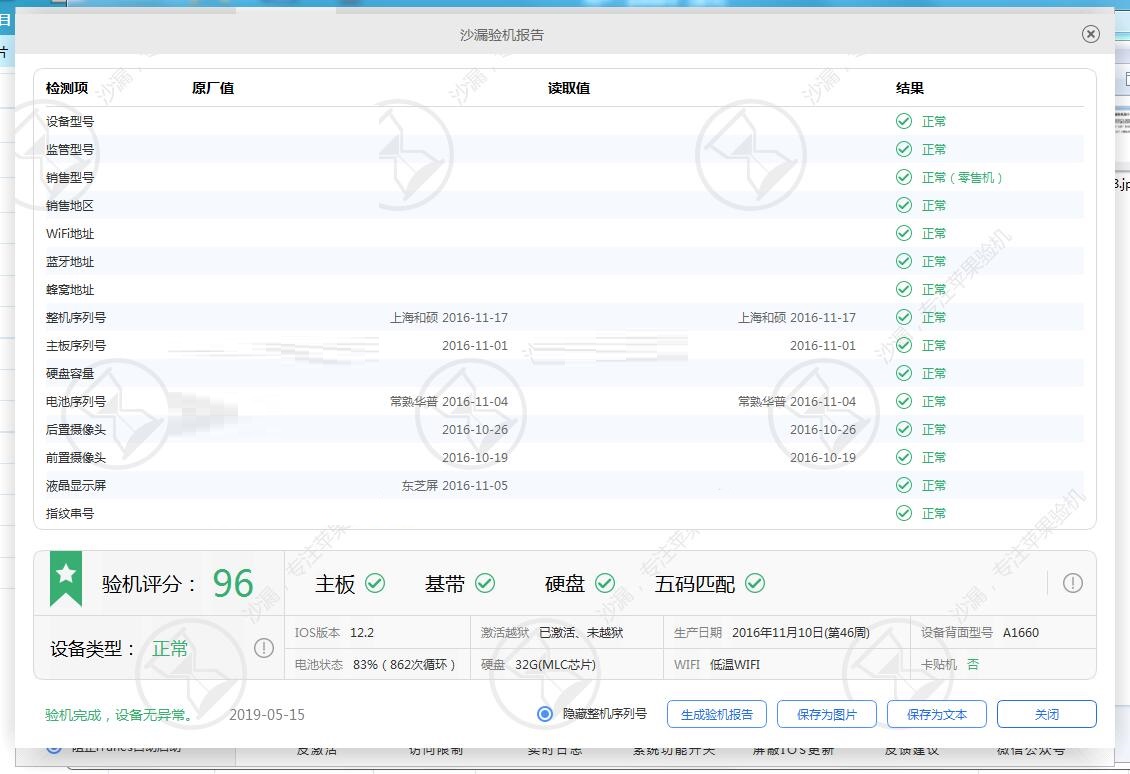The width and height of the screenshot is (1130, 774).
Task: Click the 正常 status icon on 设备型号 row
Action: pyautogui.click(x=904, y=121)
